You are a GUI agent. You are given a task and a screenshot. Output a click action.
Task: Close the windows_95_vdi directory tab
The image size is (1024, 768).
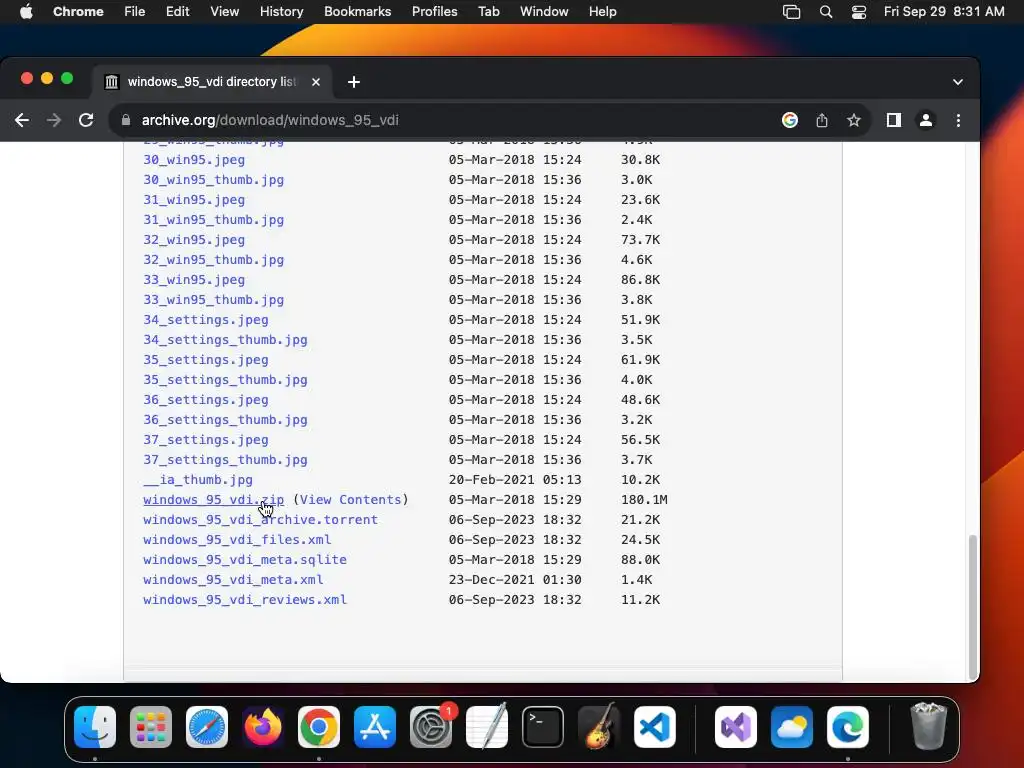315,82
